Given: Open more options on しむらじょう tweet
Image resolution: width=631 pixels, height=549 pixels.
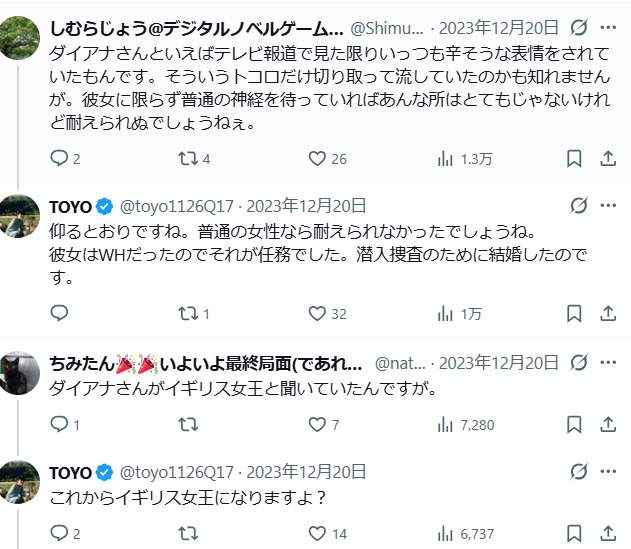Looking at the screenshot, I should click(x=608, y=27).
